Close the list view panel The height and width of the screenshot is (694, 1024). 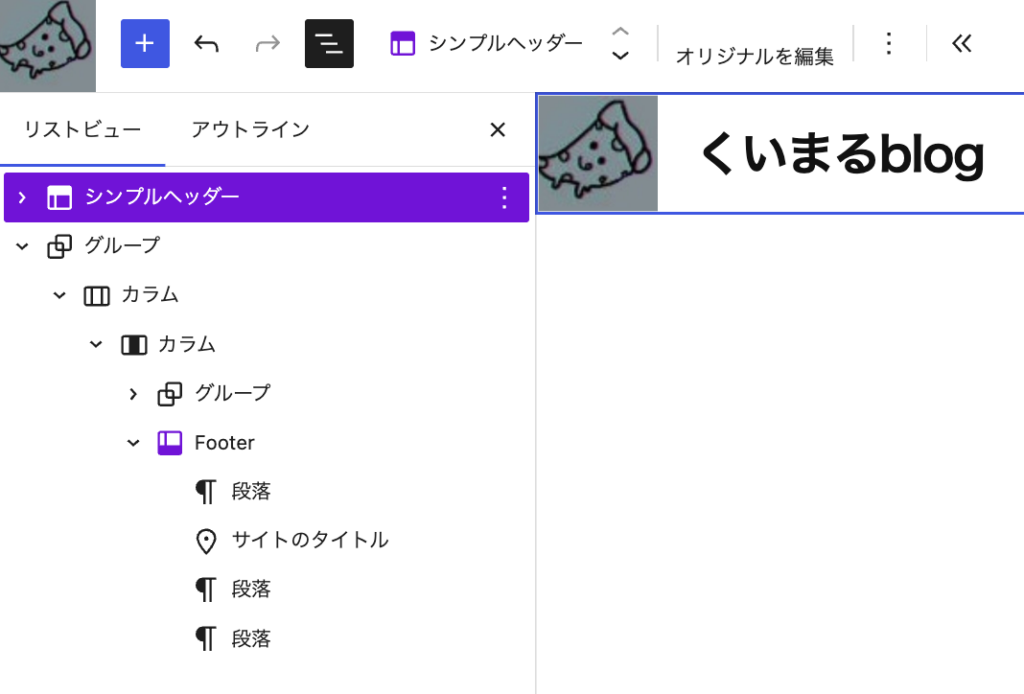click(498, 130)
